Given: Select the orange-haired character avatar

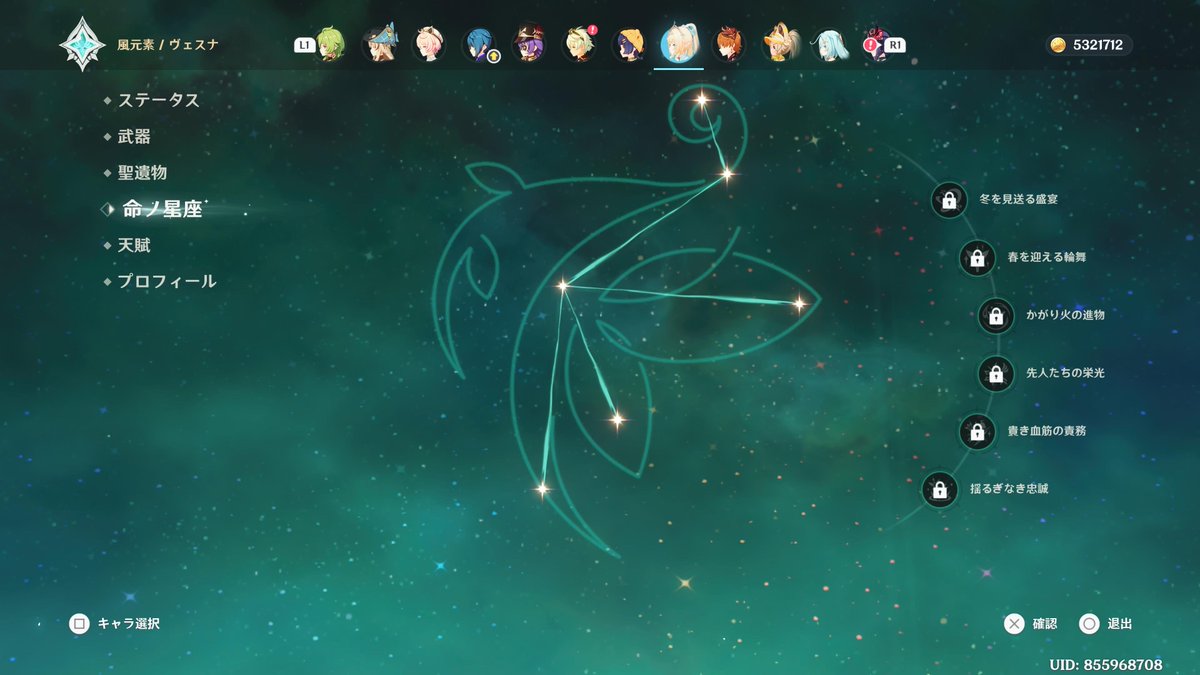Looking at the screenshot, I should click(728, 45).
